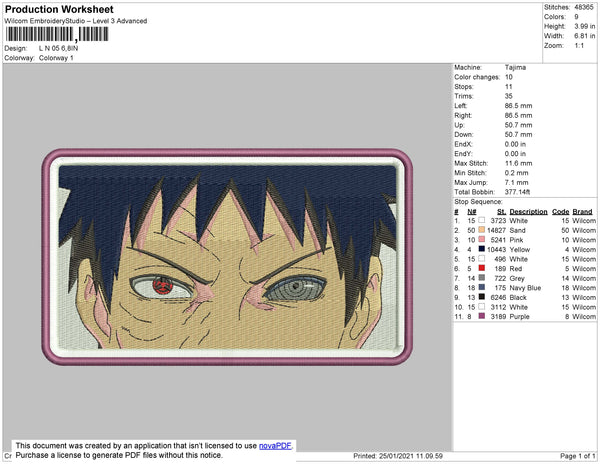Select the Red color swatch
600x464 pixels.
[481, 268]
